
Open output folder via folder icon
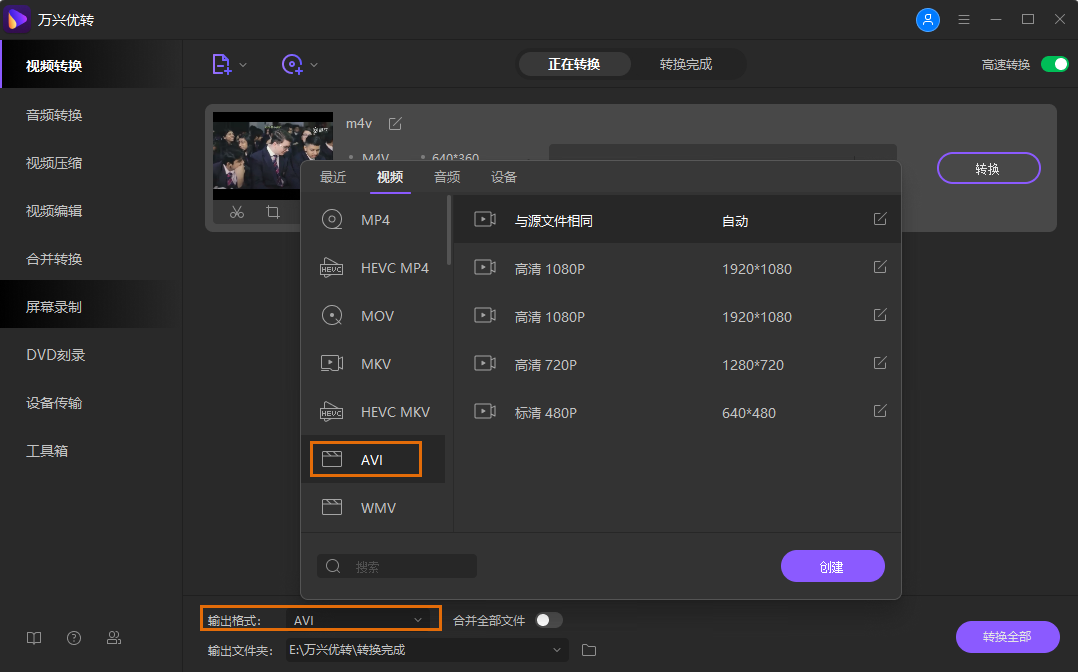pos(588,649)
